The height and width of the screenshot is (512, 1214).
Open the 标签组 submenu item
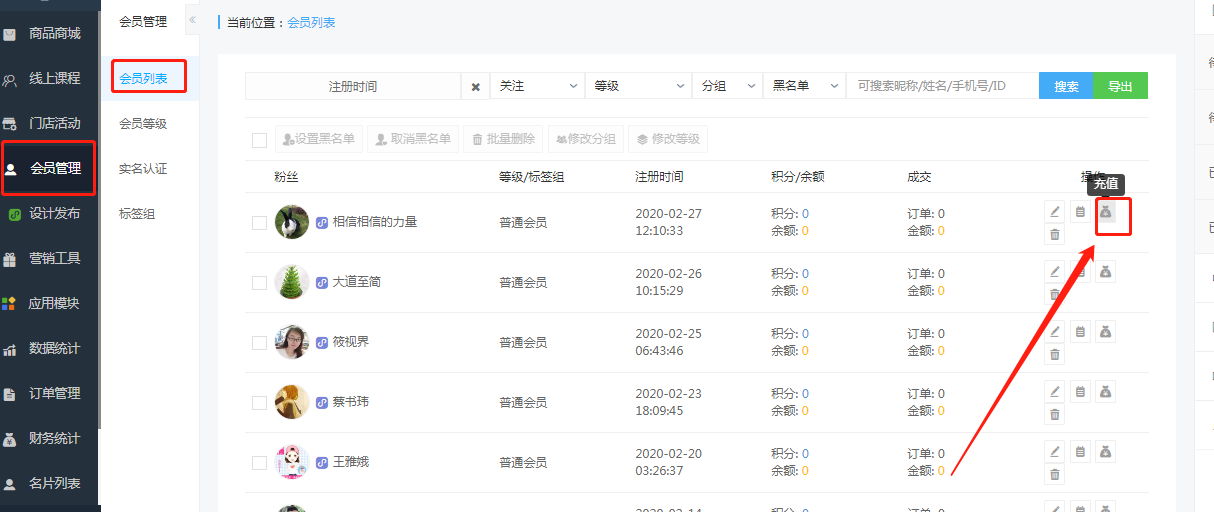click(137, 214)
